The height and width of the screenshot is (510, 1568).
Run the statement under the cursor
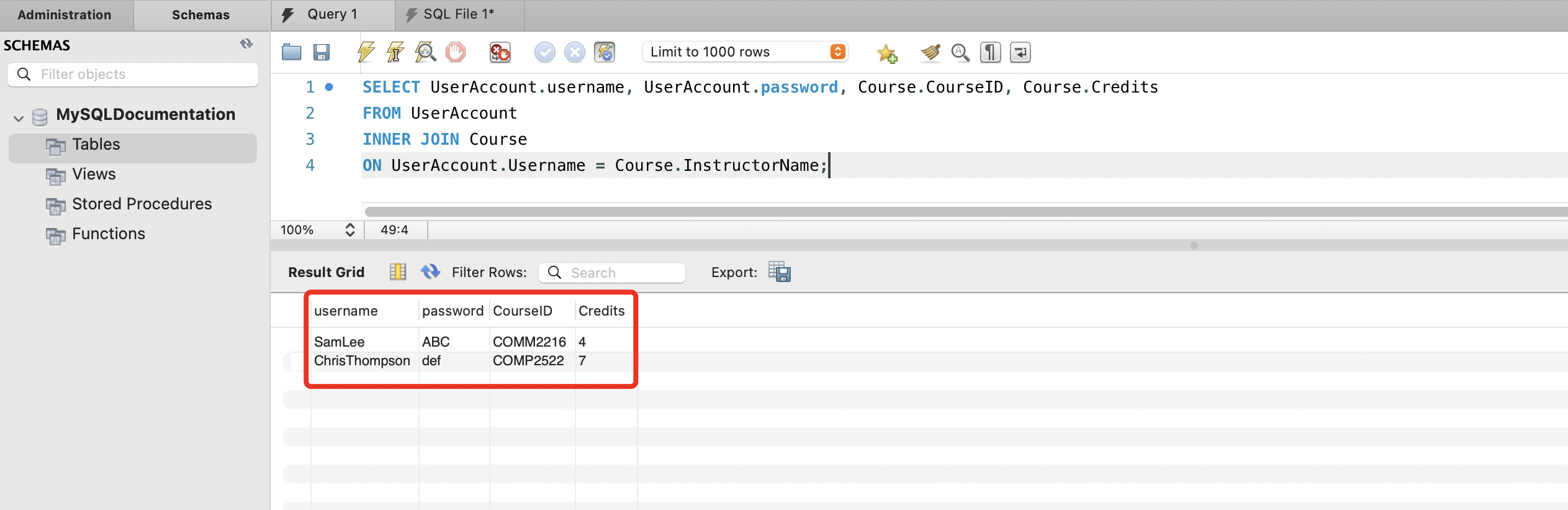tap(395, 52)
